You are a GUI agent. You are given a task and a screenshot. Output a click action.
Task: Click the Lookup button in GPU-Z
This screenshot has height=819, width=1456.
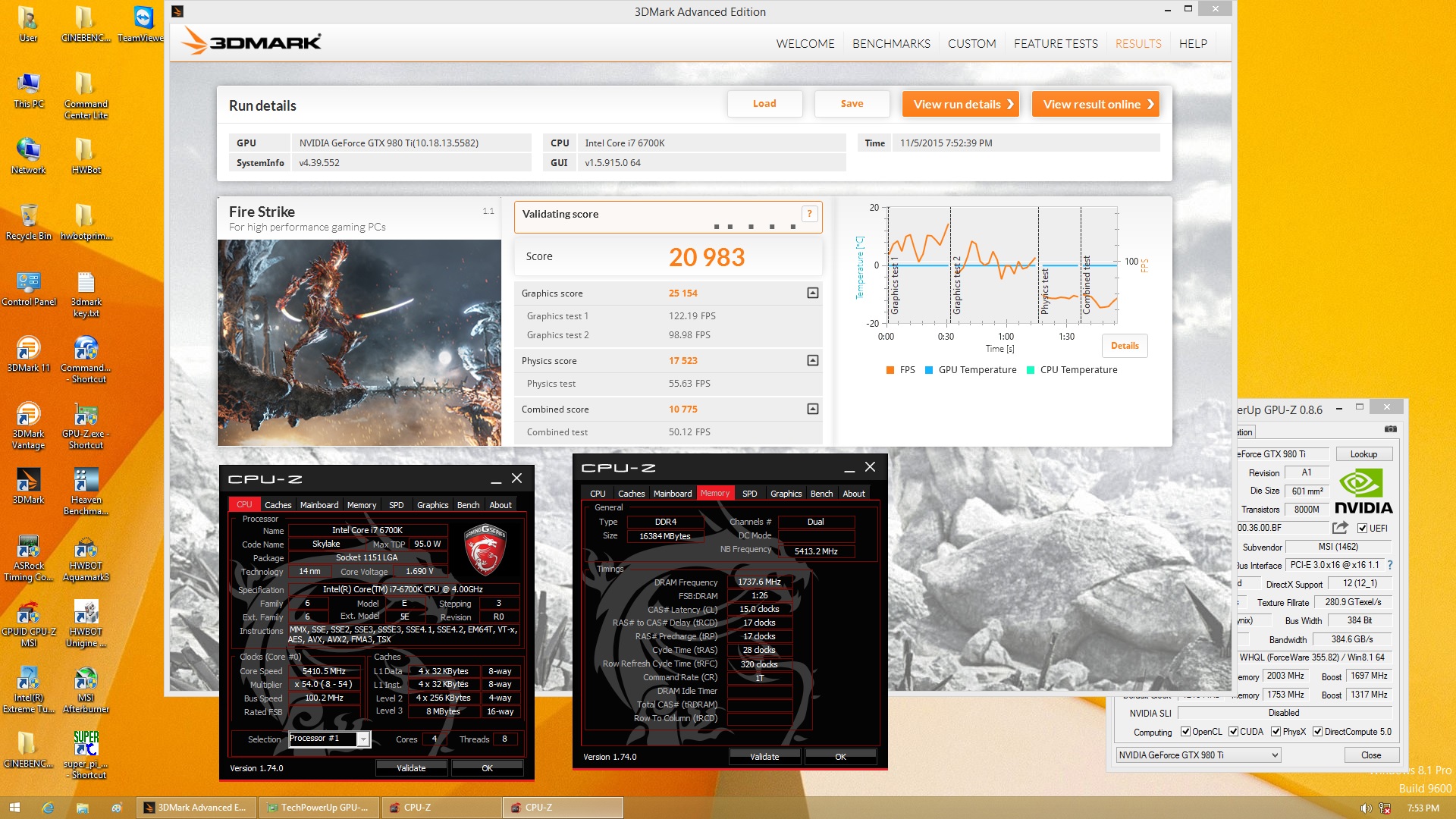coord(1363,453)
